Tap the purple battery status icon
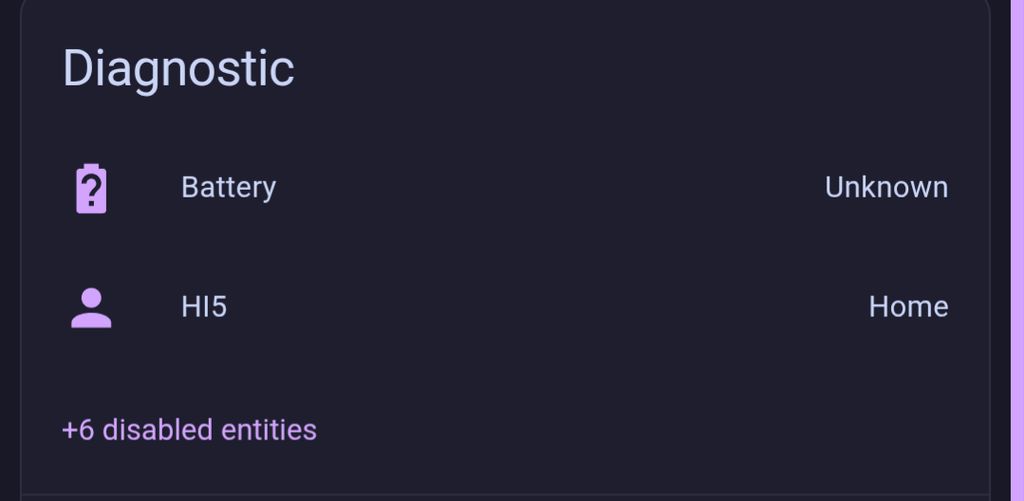Viewport: 1024px width, 501px height. (x=91, y=188)
